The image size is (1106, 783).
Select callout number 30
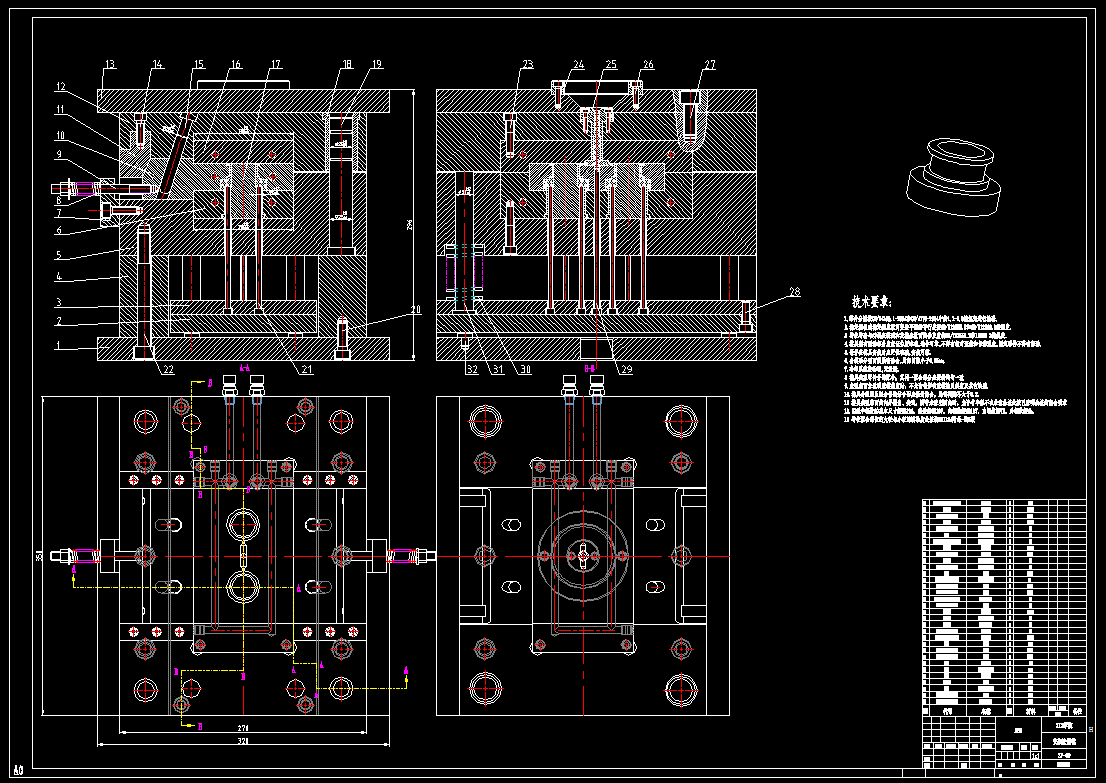(x=525, y=369)
